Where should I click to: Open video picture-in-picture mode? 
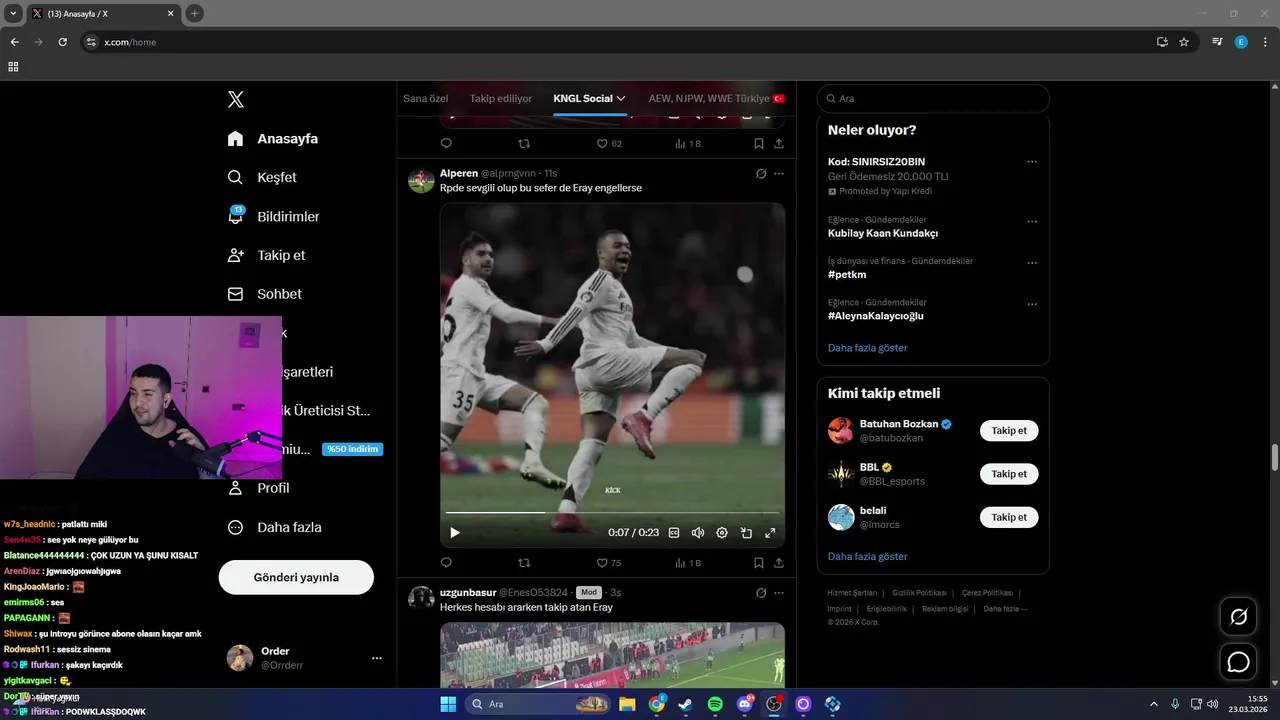[x=746, y=533]
